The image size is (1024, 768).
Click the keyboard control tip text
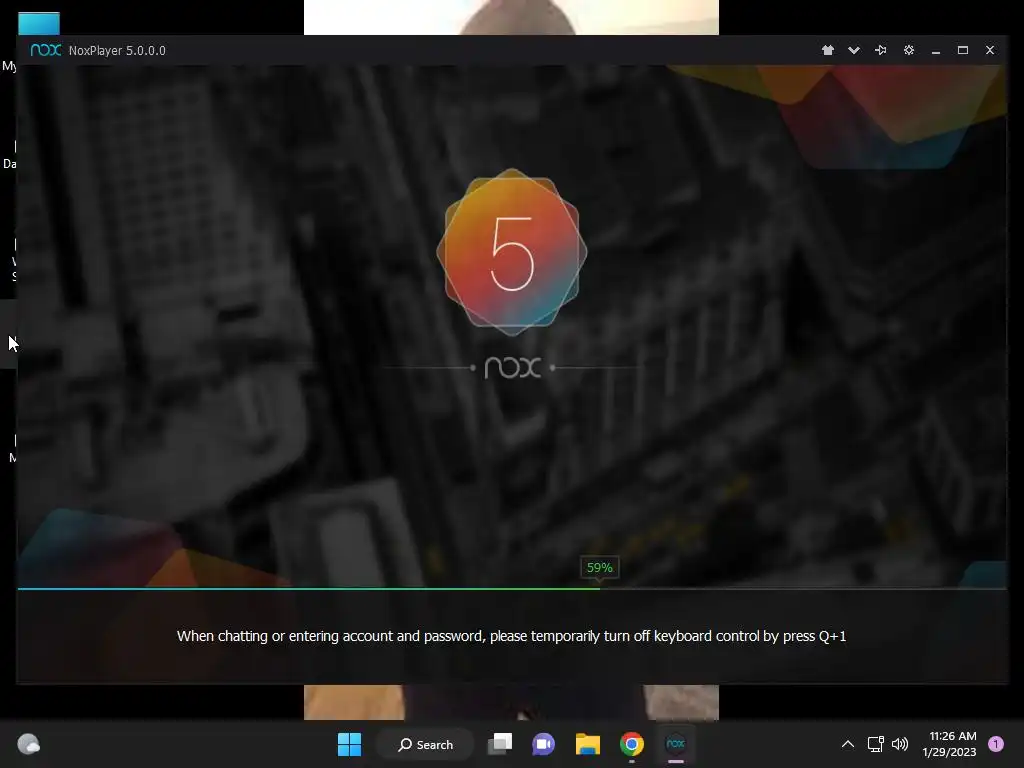tap(511, 636)
